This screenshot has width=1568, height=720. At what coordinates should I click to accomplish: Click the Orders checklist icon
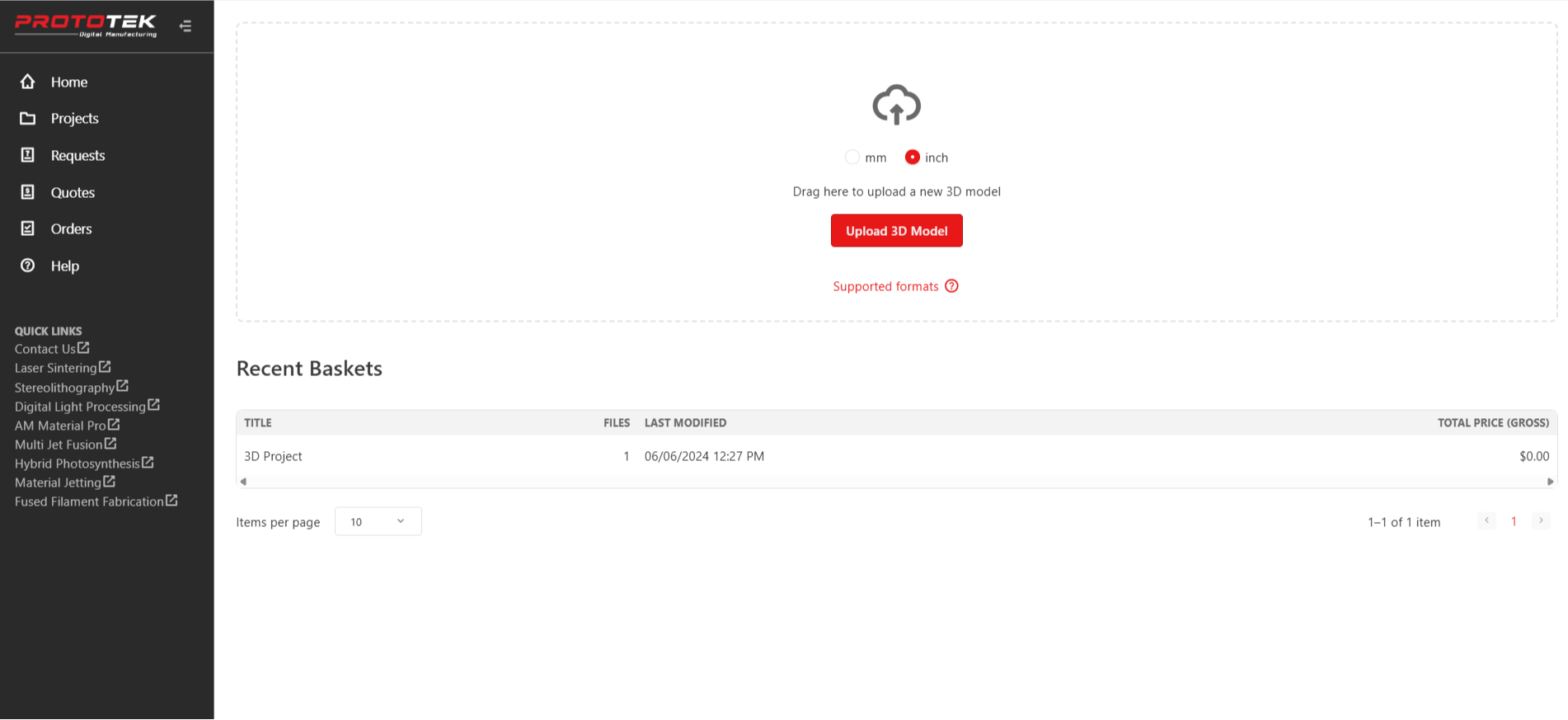pyautogui.click(x=27, y=228)
